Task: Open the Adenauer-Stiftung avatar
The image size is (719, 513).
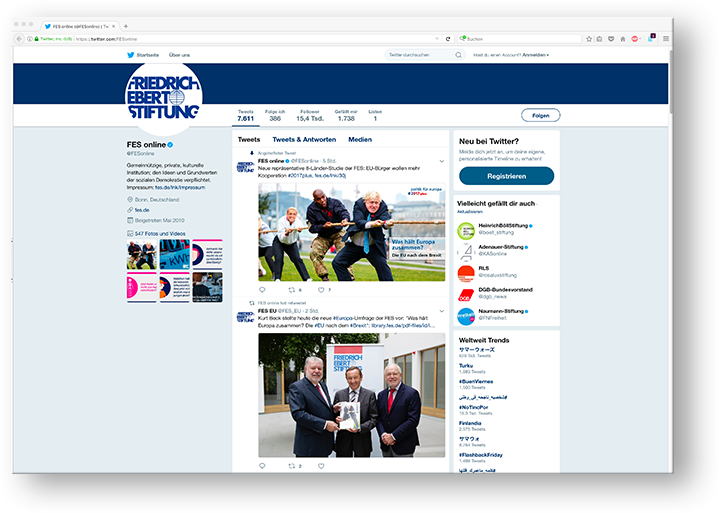Action: [466, 252]
